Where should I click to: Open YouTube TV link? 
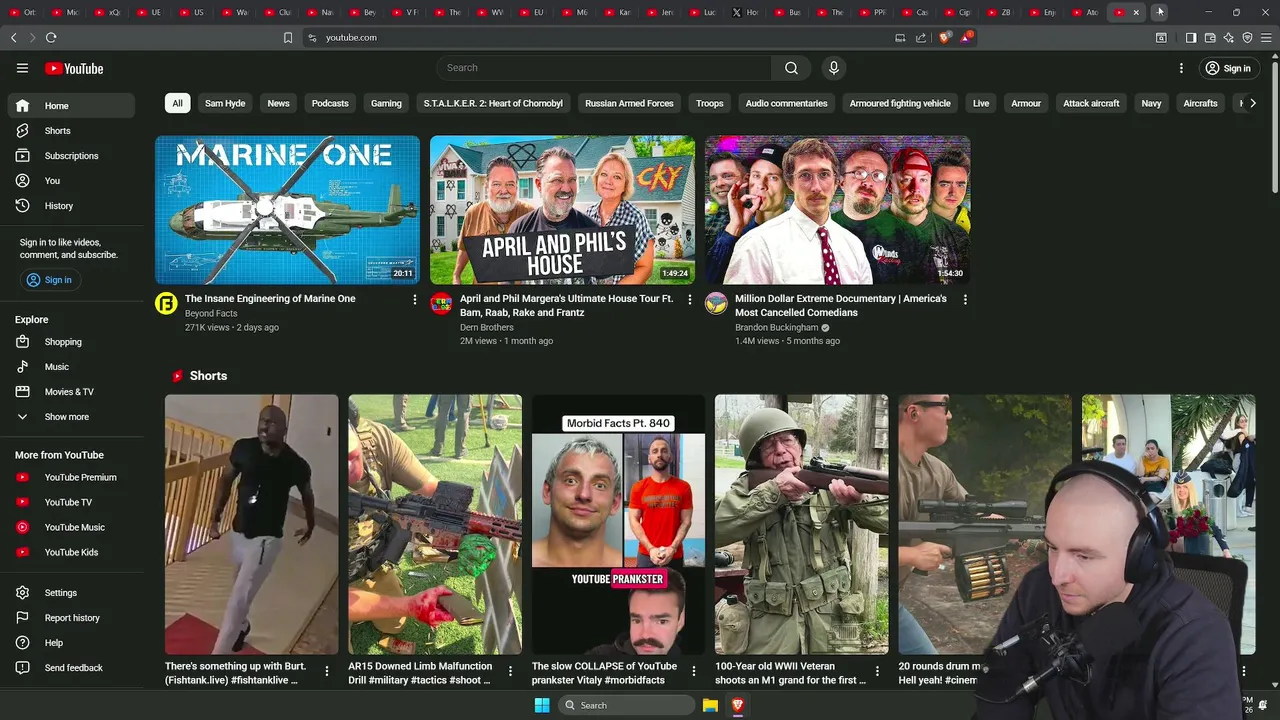[71, 502]
